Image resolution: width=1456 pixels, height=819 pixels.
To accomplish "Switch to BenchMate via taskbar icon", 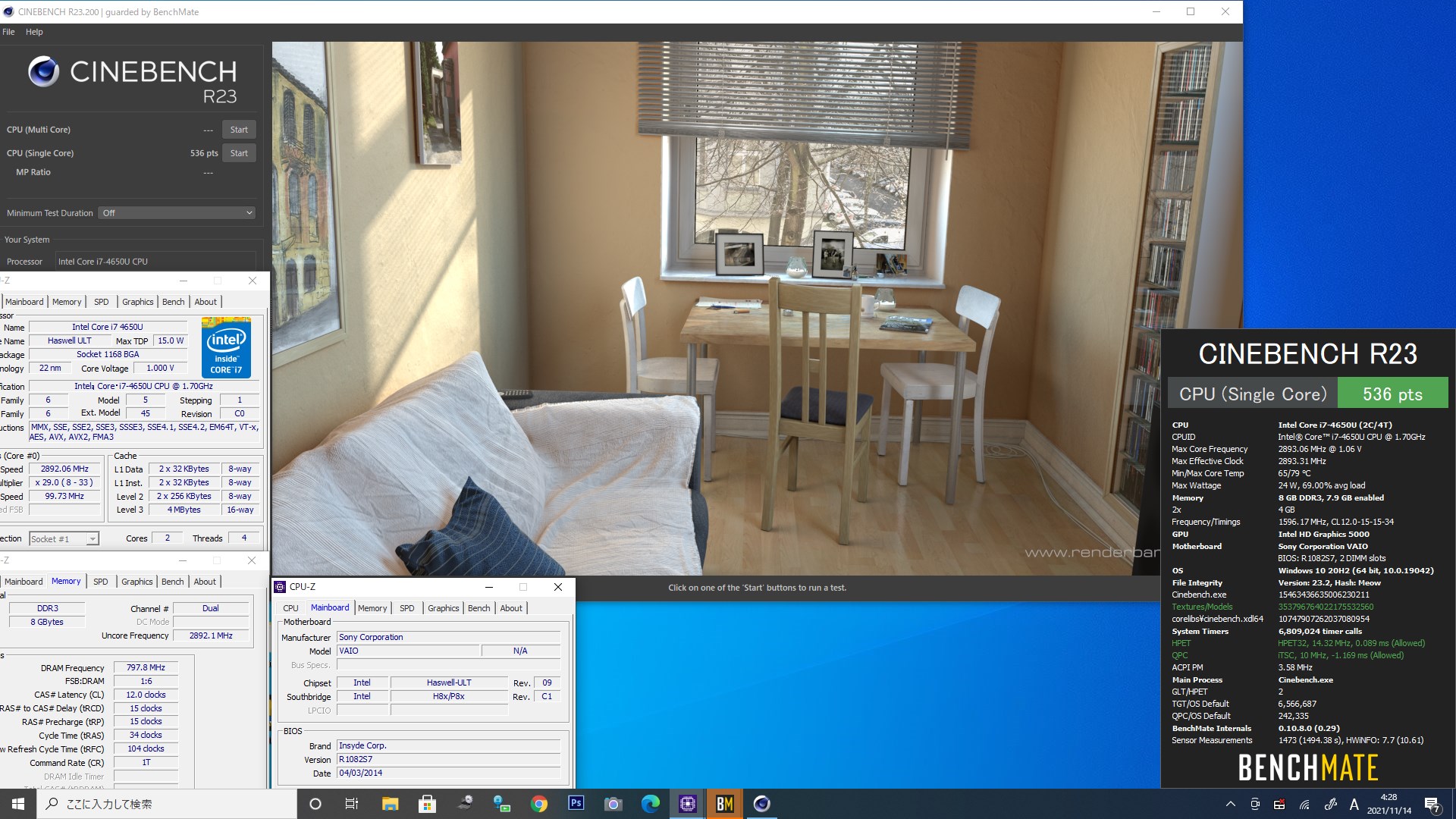I will [725, 804].
